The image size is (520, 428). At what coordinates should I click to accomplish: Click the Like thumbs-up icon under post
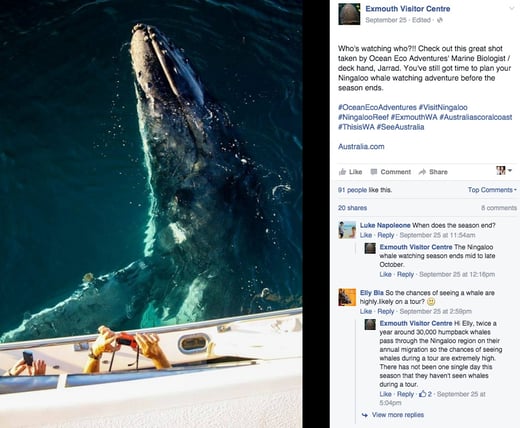pyautogui.click(x=342, y=172)
